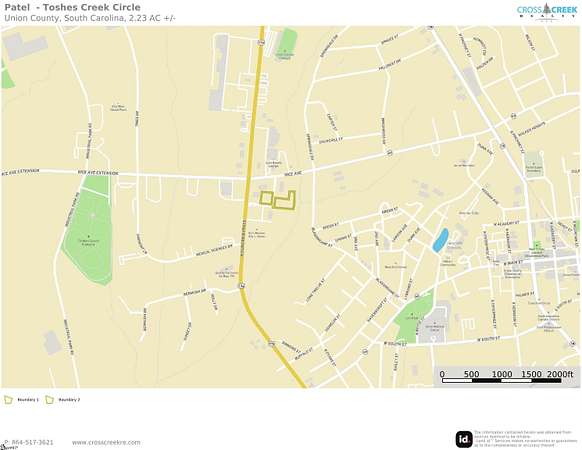Click the disclaimer text beside the id. logo

point(526,439)
